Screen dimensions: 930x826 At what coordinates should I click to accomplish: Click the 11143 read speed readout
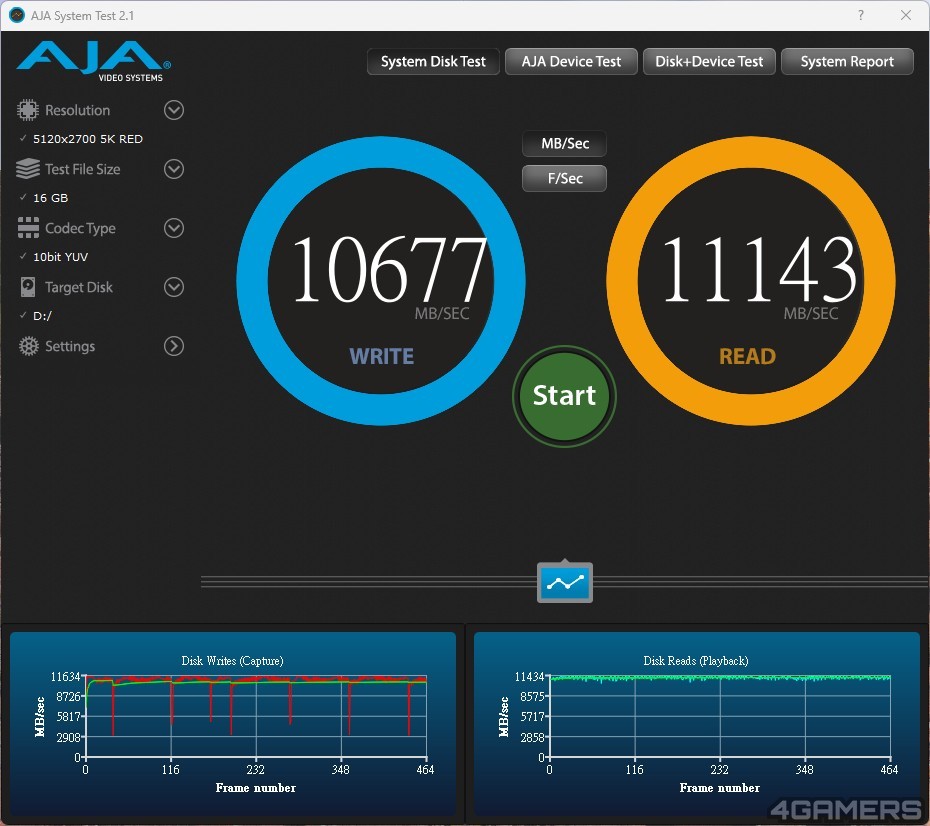click(759, 270)
